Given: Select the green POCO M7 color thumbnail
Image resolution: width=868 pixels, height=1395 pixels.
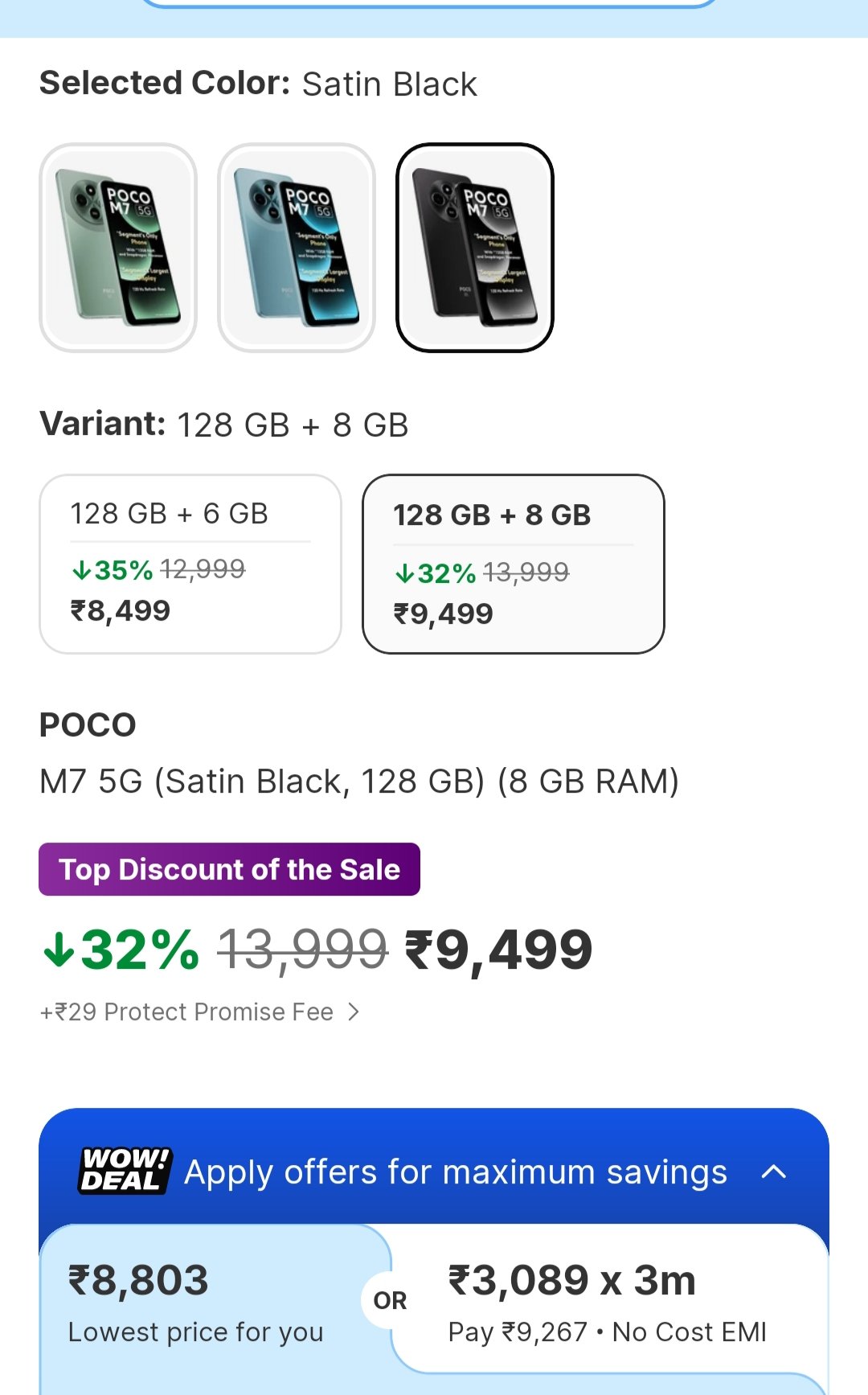Looking at the screenshot, I should (x=118, y=248).
